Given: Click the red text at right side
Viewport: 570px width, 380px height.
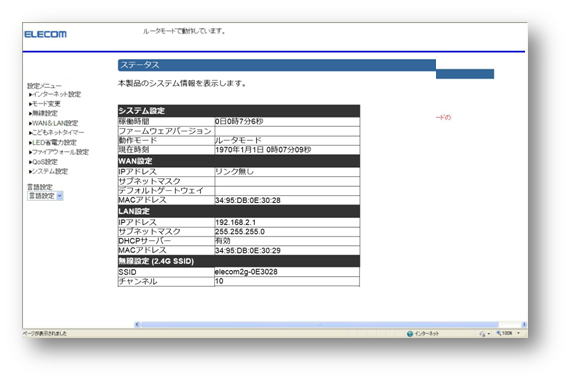Looking at the screenshot, I should click(443, 117).
